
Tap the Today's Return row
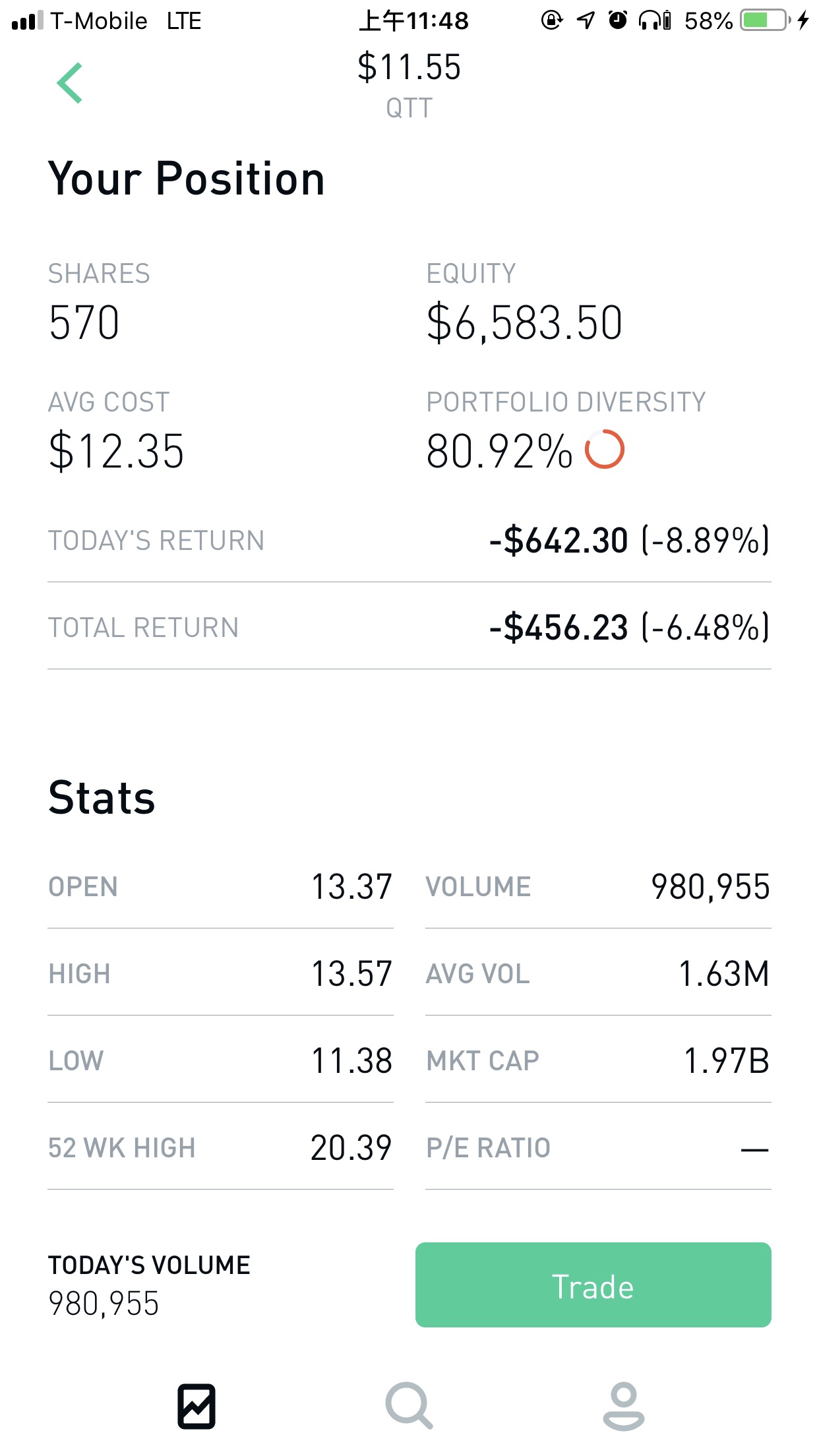tap(409, 541)
